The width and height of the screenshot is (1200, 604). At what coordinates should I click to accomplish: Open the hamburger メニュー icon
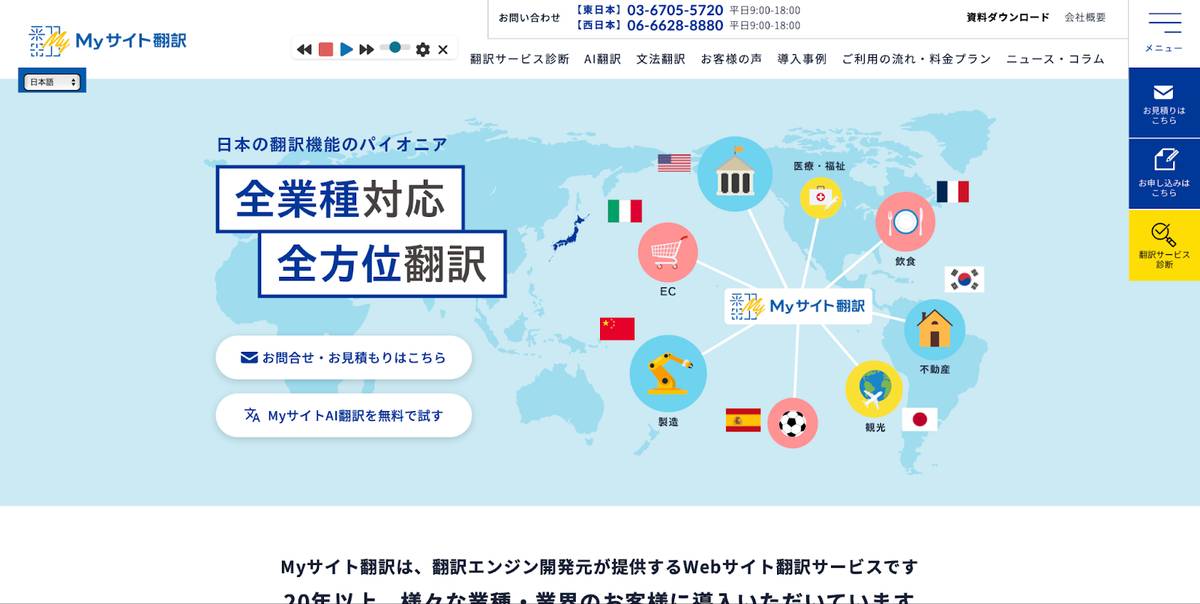[1164, 24]
